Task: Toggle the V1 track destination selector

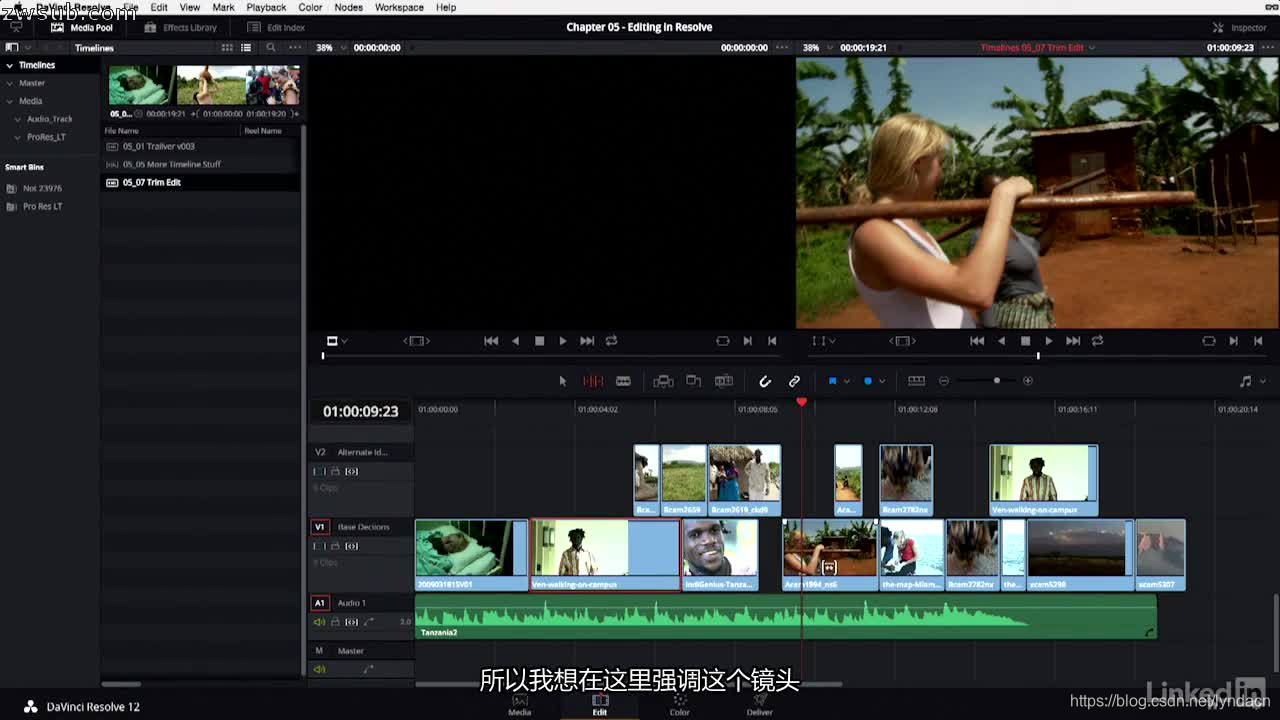Action: pyautogui.click(x=320, y=527)
